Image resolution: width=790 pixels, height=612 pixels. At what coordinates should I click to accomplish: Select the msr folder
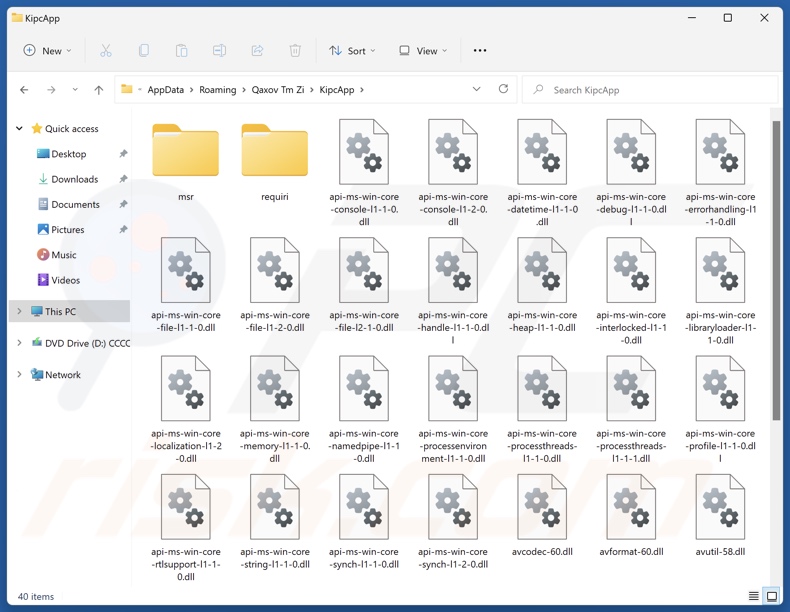[186, 161]
